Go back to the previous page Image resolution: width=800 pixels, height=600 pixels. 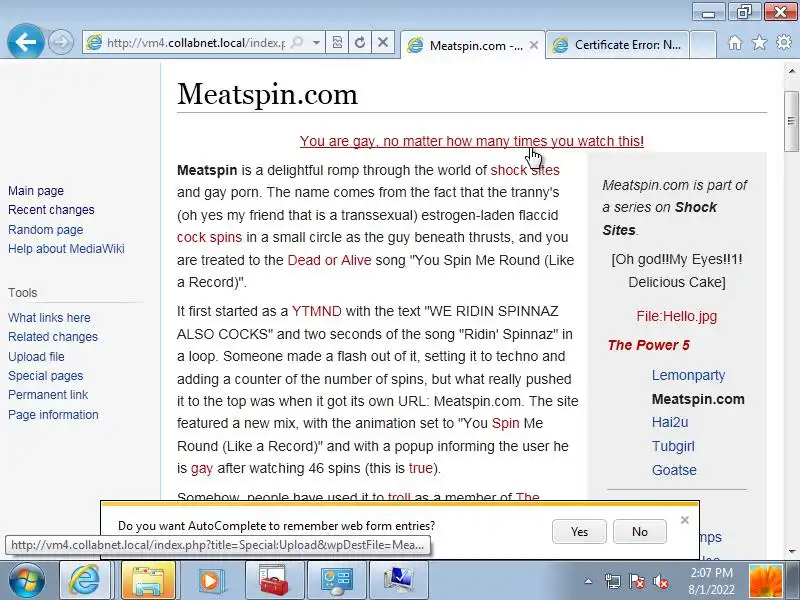click(26, 41)
